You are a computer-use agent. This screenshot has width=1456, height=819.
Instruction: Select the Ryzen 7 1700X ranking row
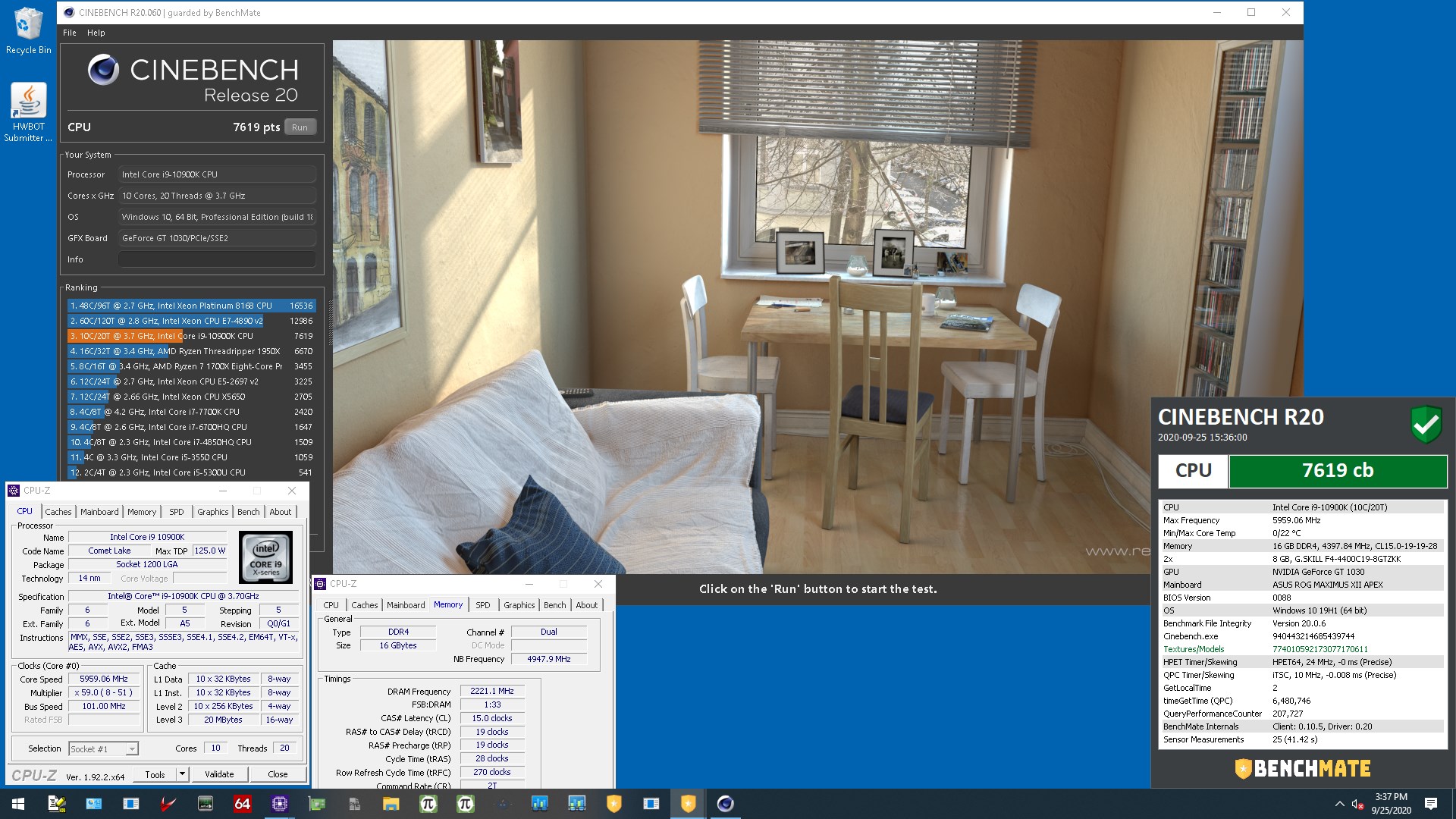[191, 366]
